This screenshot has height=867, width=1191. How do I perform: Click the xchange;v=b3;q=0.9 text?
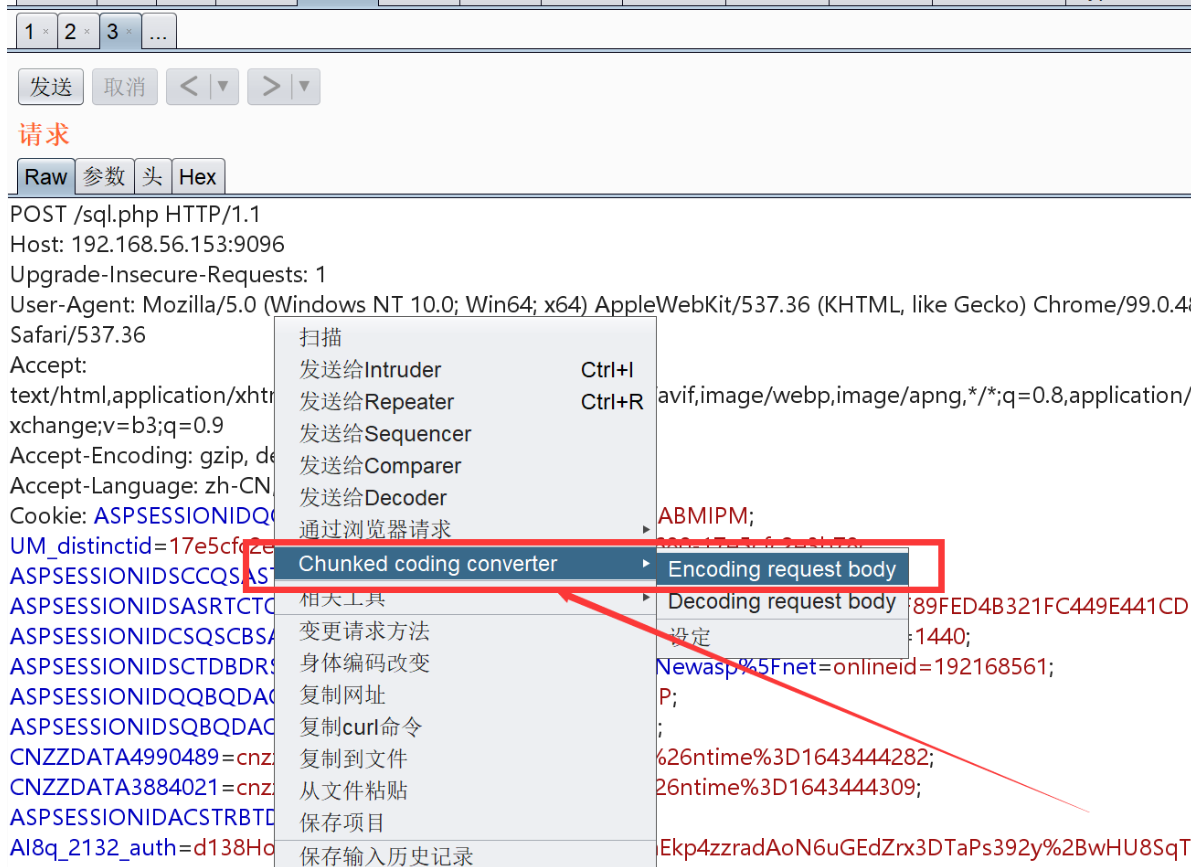[117, 426]
